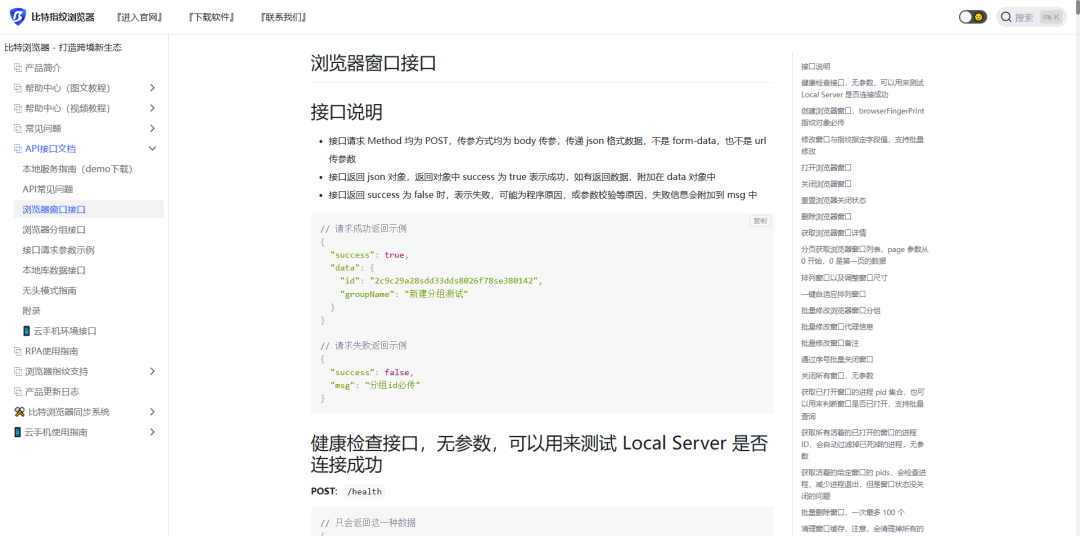
Task: Click the 产品简介 page icon
Action: [x=18, y=68]
